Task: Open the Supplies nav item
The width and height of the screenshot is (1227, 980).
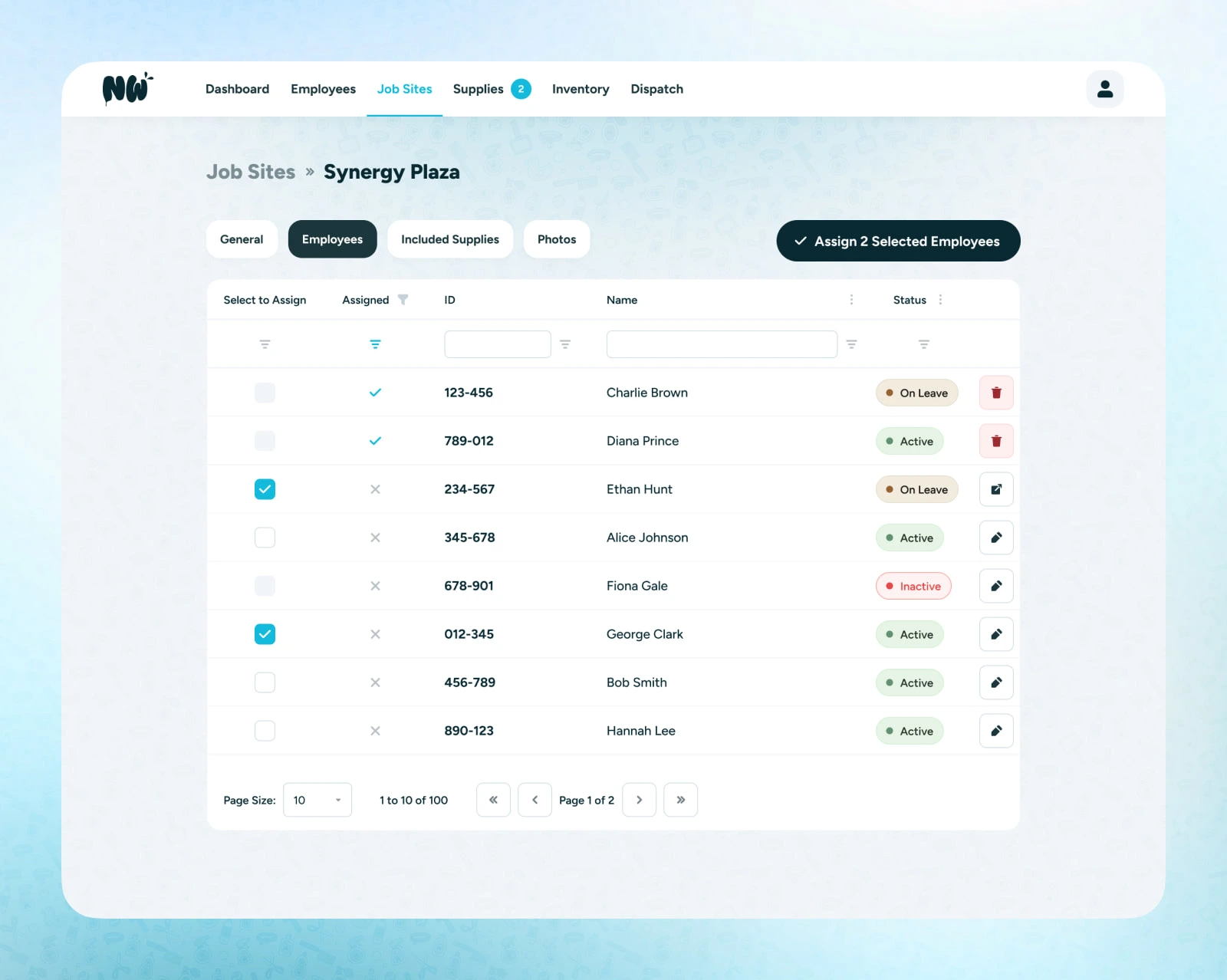Action: (478, 89)
